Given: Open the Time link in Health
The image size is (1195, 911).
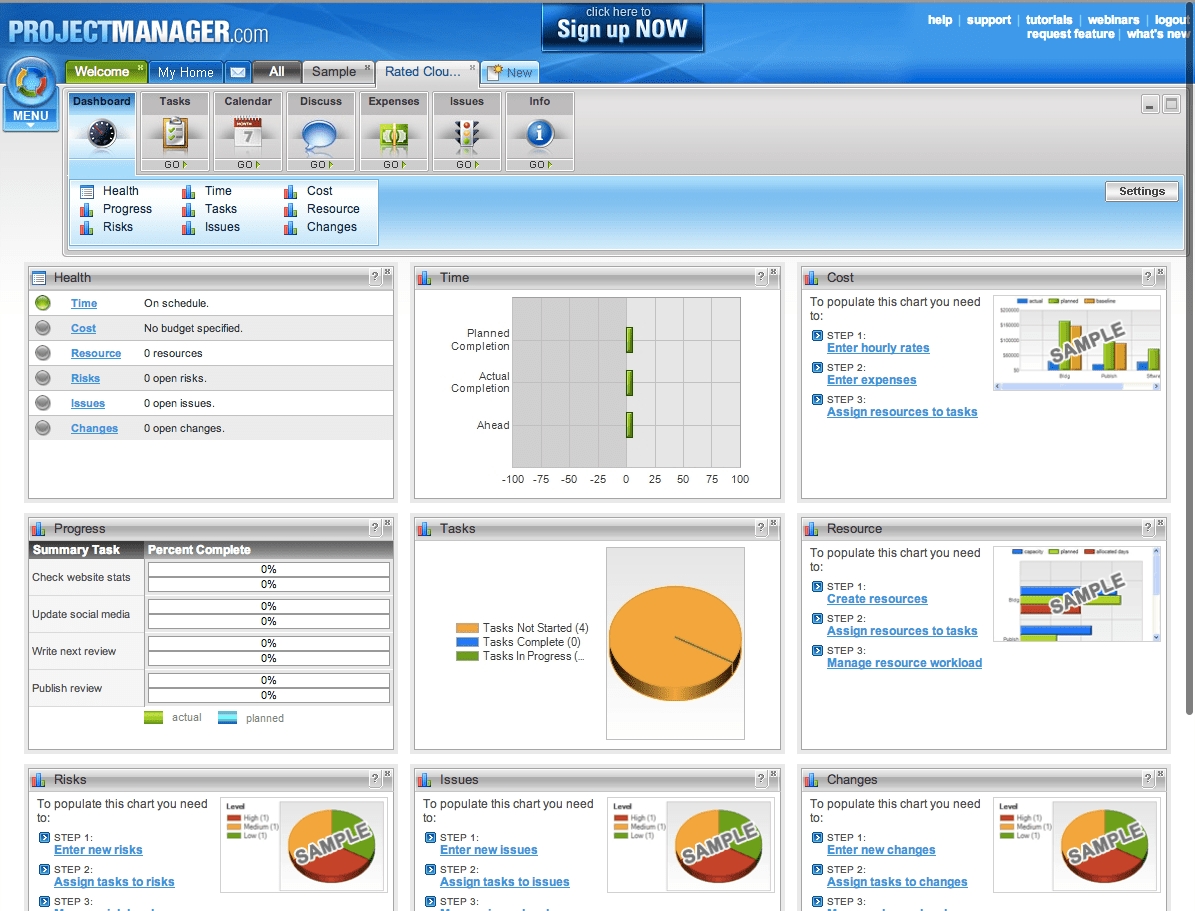Looking at the screenshot, I should tap(84, 303).
